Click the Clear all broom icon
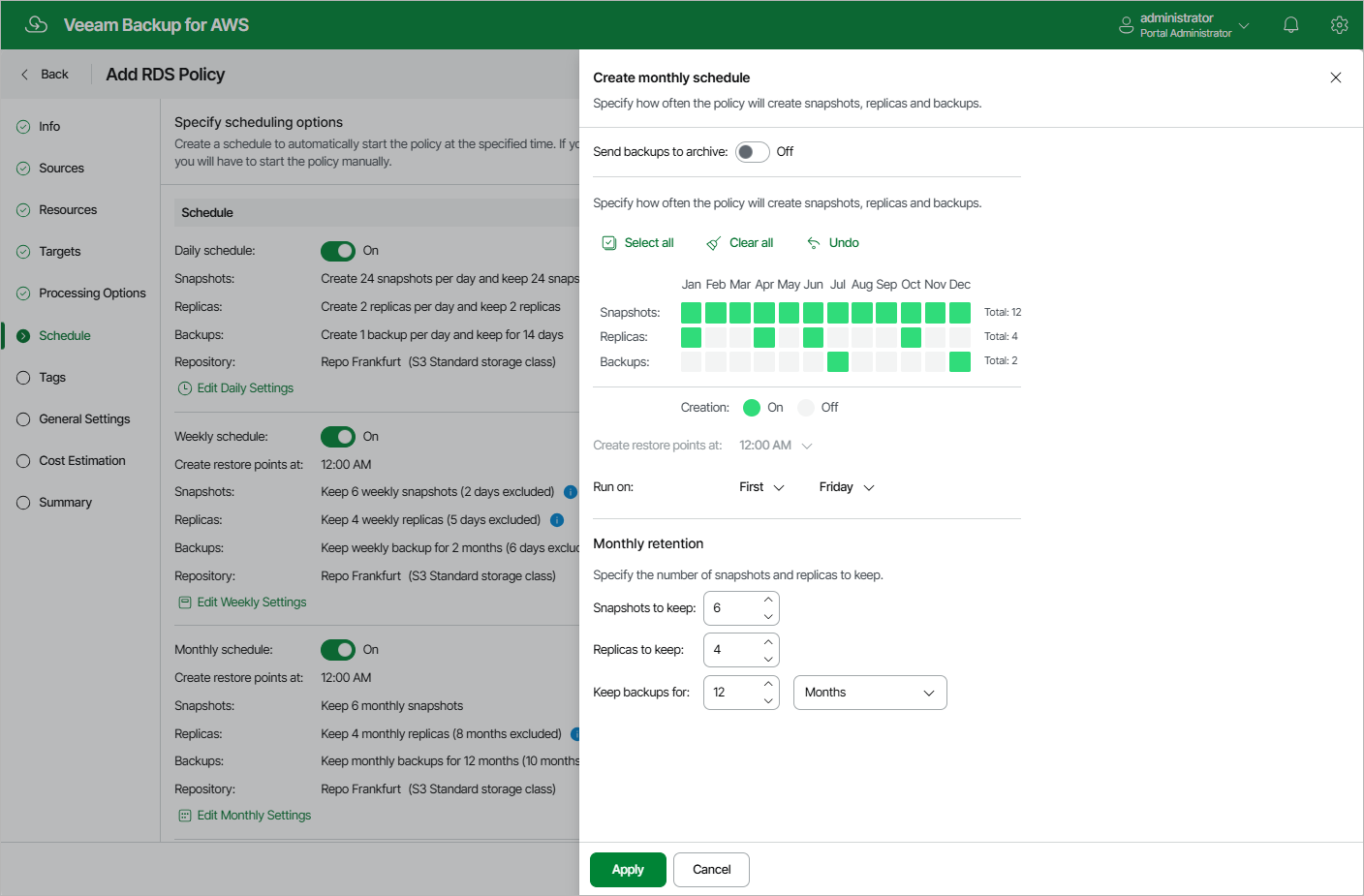This screenshot has width=1364, height=896. 714,243
